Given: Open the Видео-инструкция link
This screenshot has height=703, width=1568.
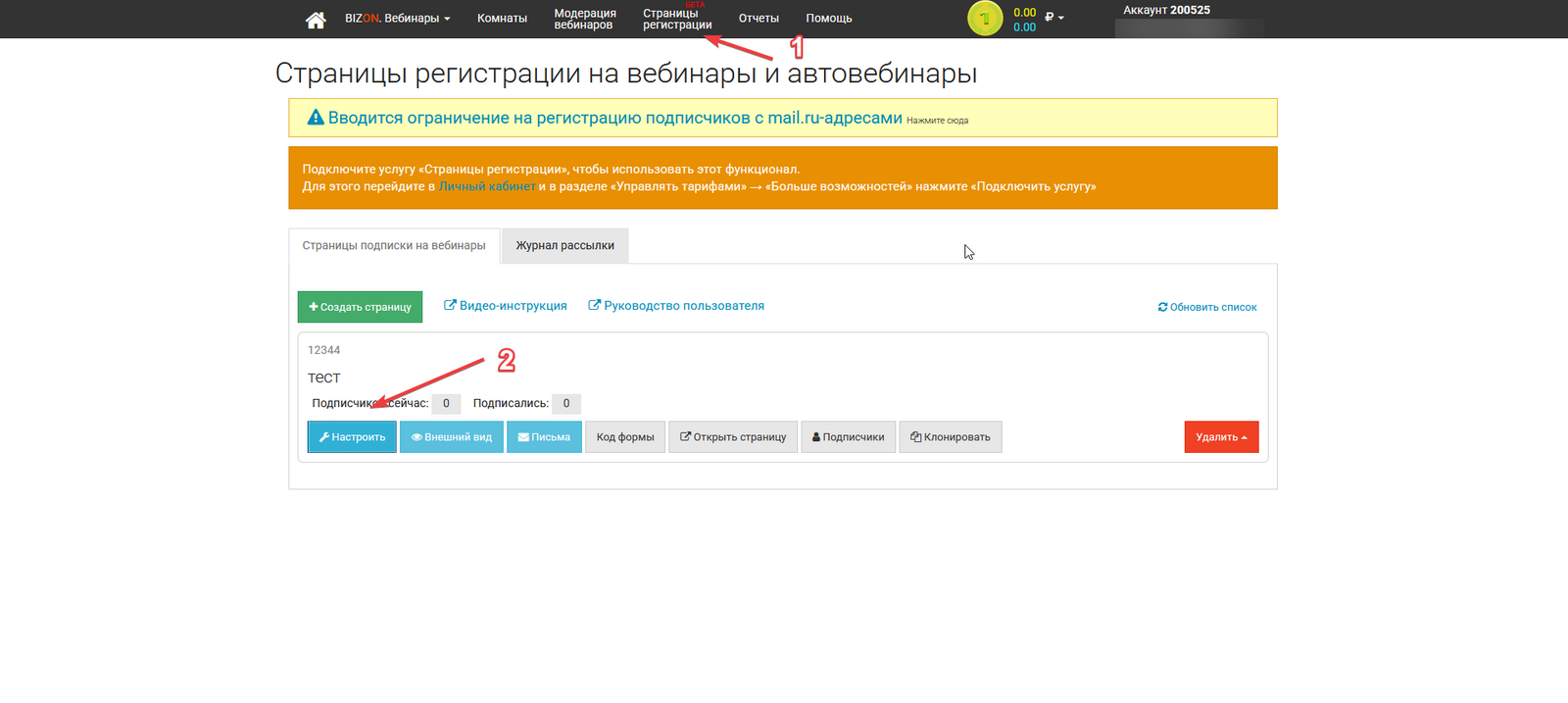Looking at the screenshot, I should point(506,306).
